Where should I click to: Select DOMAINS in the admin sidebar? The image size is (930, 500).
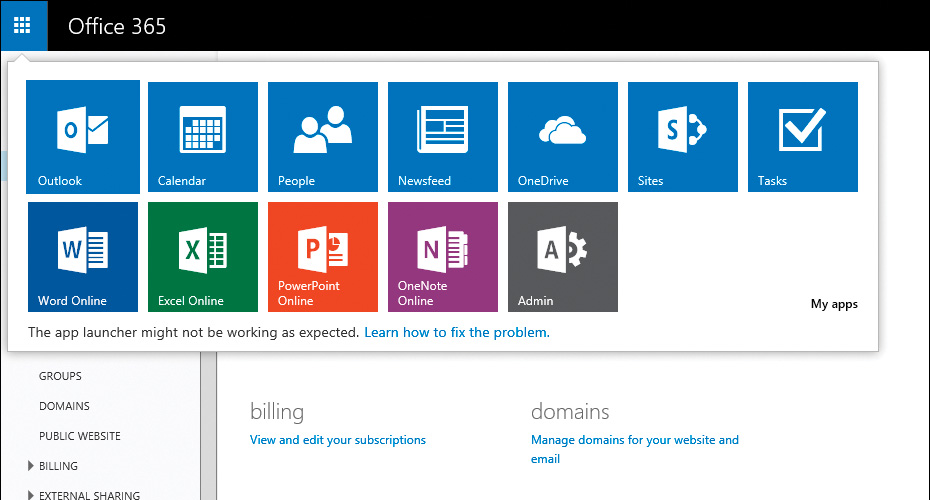tap(64, 406)
